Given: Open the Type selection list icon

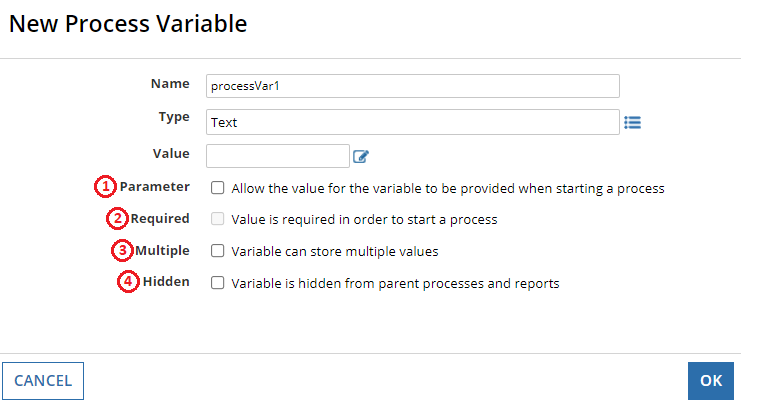Looking at the screenshot, I should (632, 122).
